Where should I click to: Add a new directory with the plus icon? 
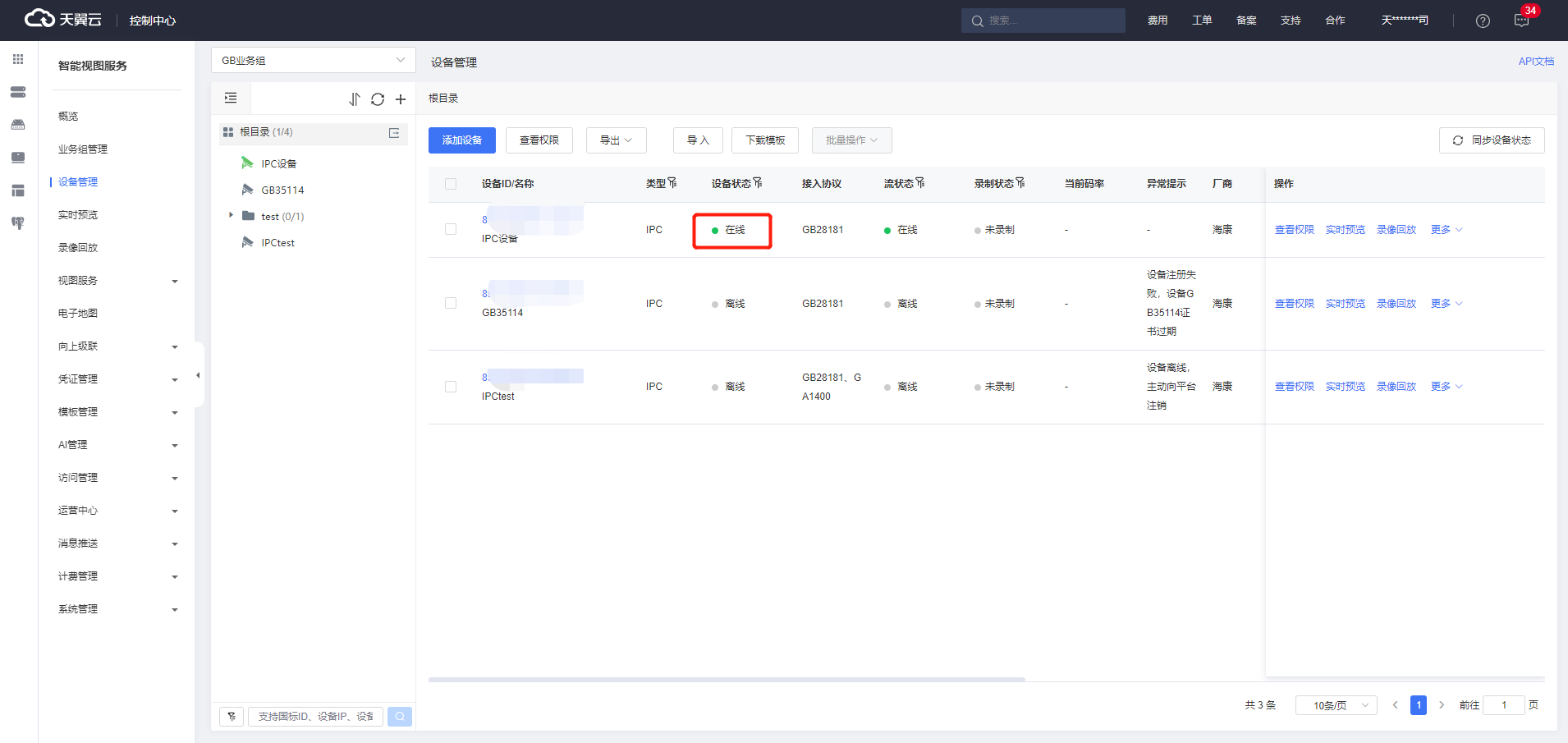[401, 99]
